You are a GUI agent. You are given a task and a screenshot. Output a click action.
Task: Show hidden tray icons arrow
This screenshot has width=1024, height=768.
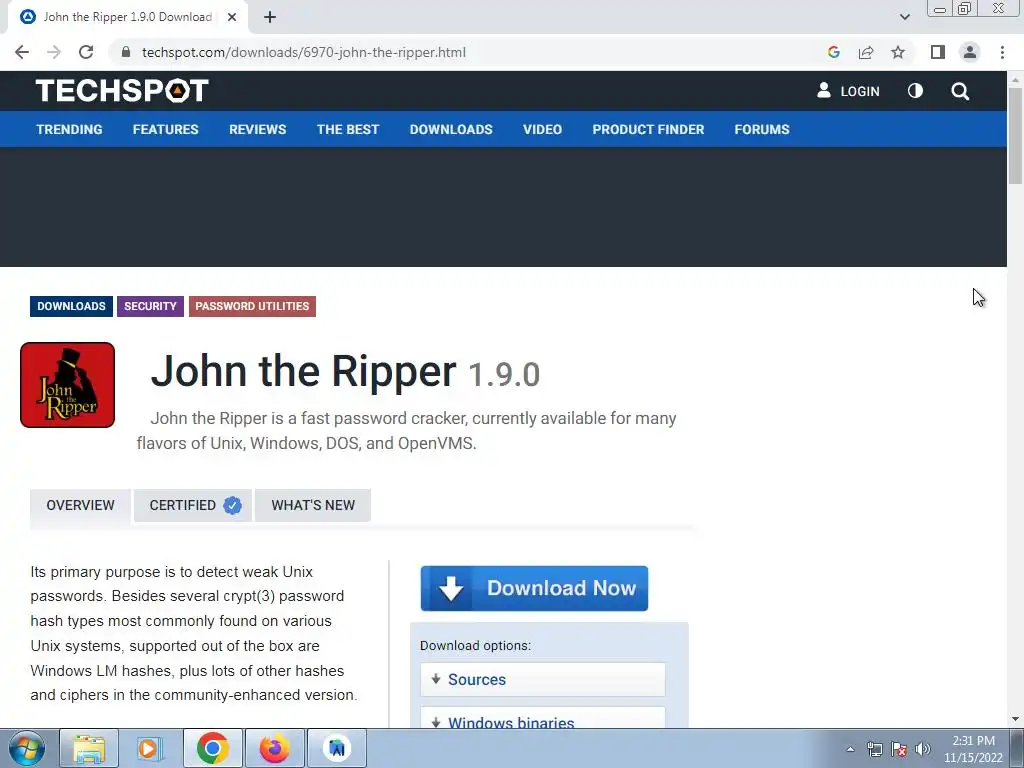click(x=850, y=749)
